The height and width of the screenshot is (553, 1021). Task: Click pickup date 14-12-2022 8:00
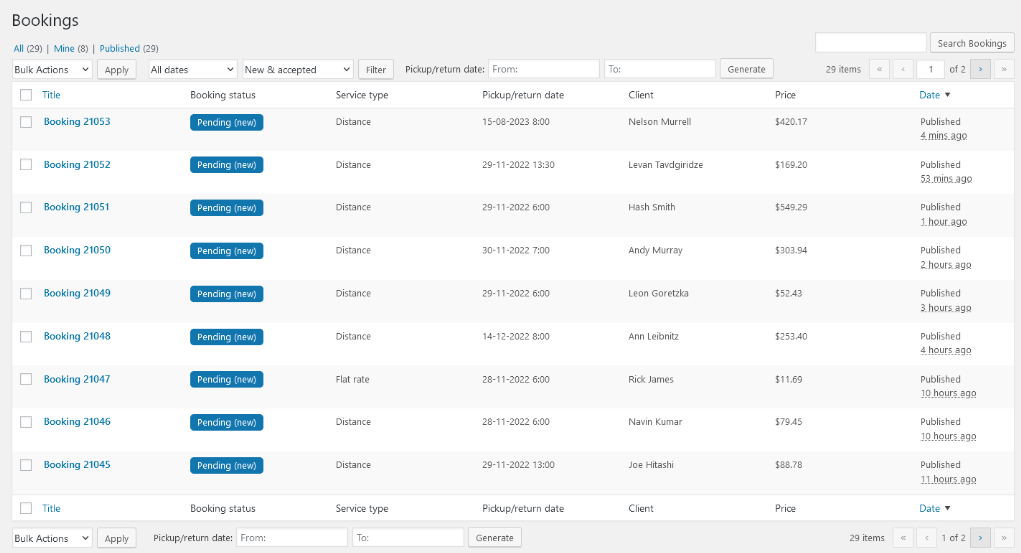tap(516, 336)
